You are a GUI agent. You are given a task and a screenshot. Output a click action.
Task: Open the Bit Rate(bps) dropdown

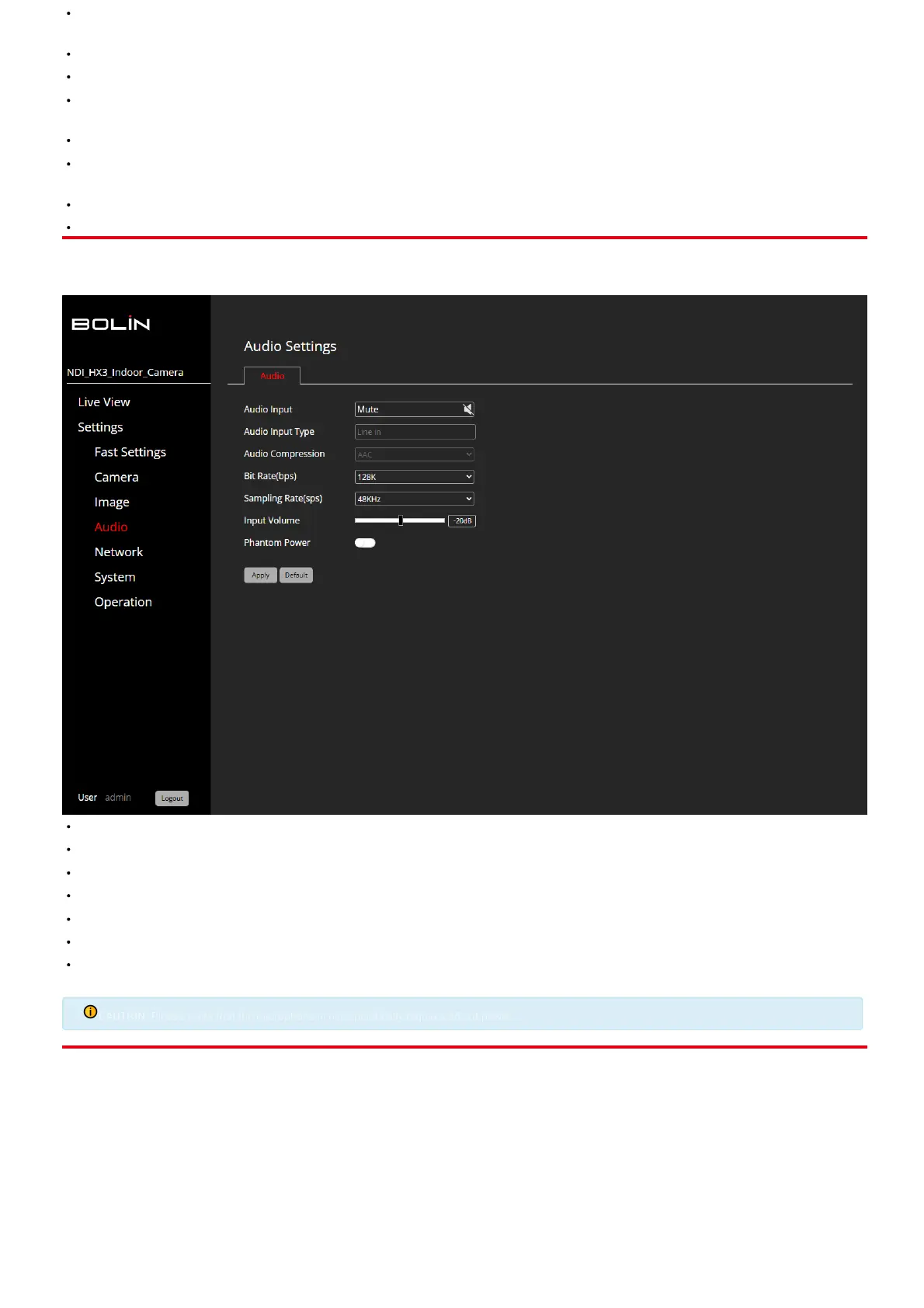(414, 477)
